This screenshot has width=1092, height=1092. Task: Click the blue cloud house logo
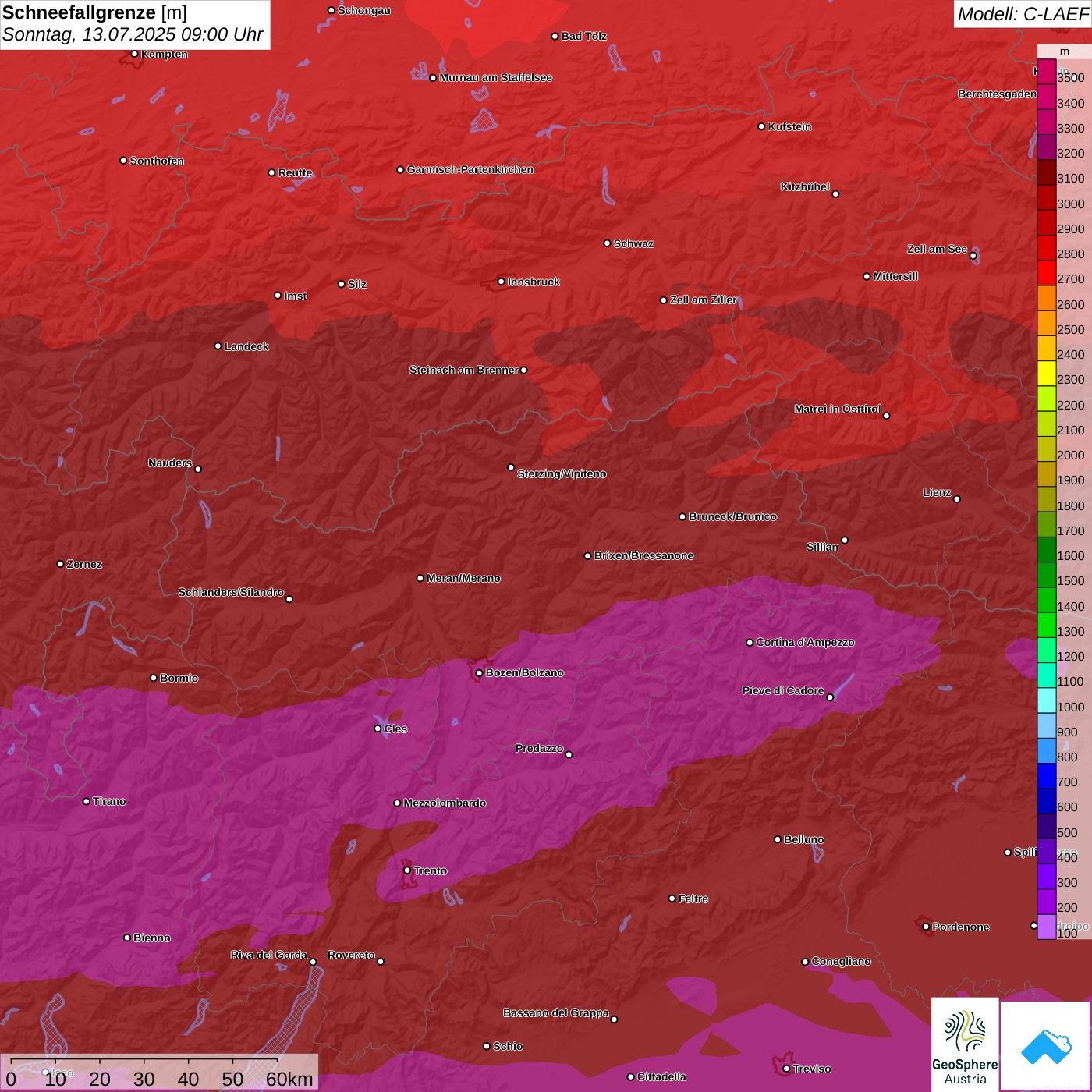click(1046, 1046)
